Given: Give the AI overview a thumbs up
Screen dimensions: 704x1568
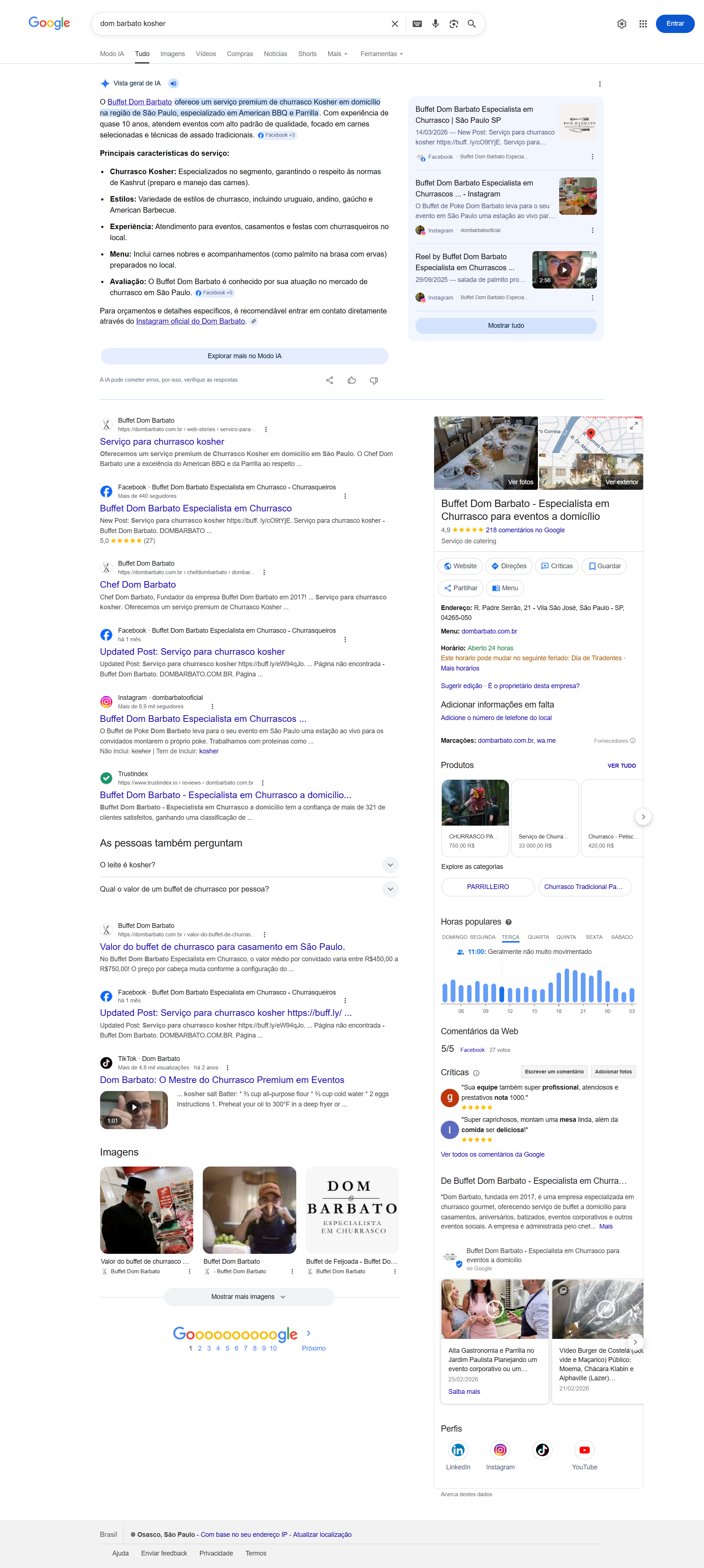Looking at the screenshot, I should [352, 381].
